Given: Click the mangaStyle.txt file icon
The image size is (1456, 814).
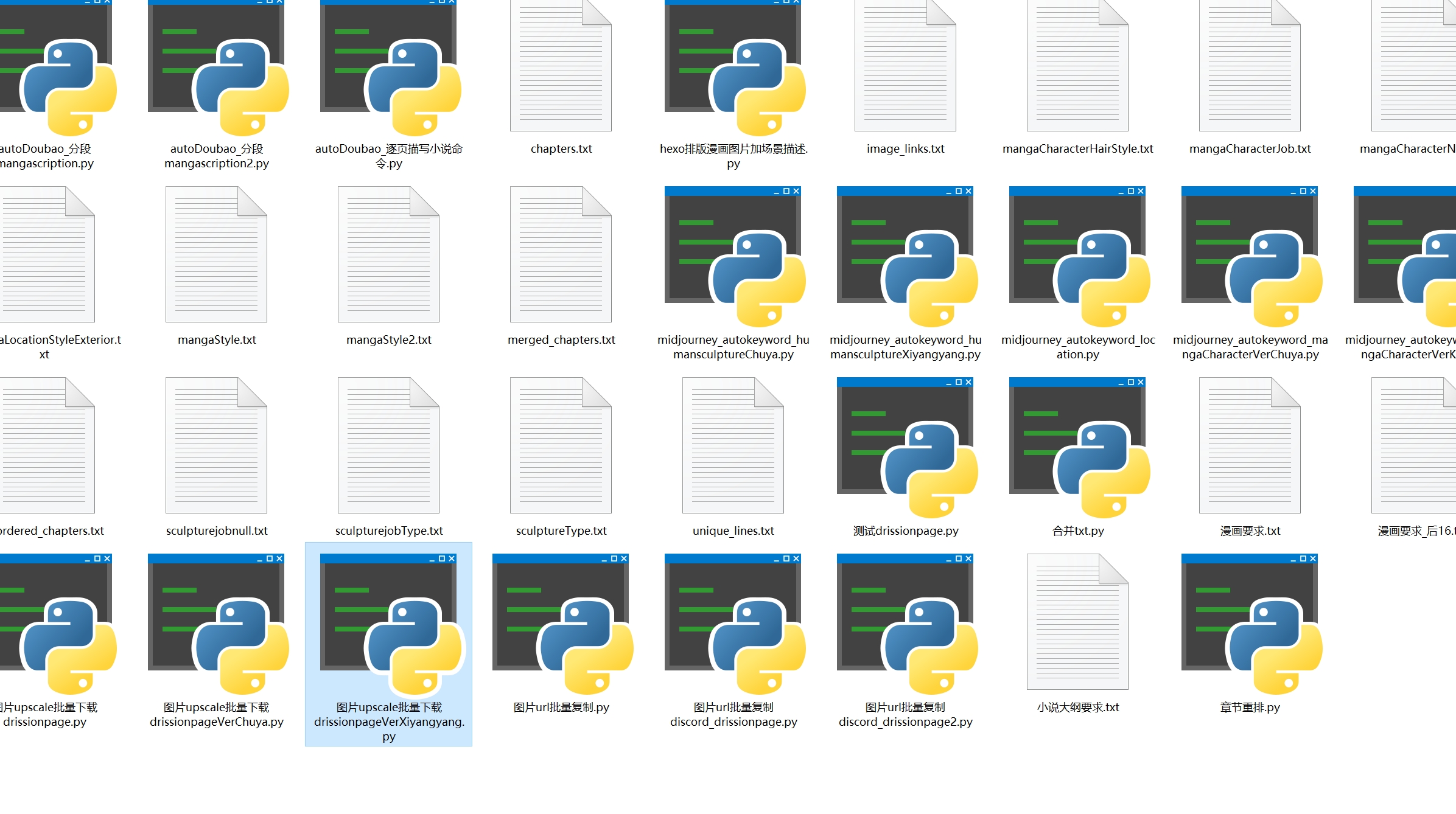Looking at the screenshot, I should pos(216,254).
